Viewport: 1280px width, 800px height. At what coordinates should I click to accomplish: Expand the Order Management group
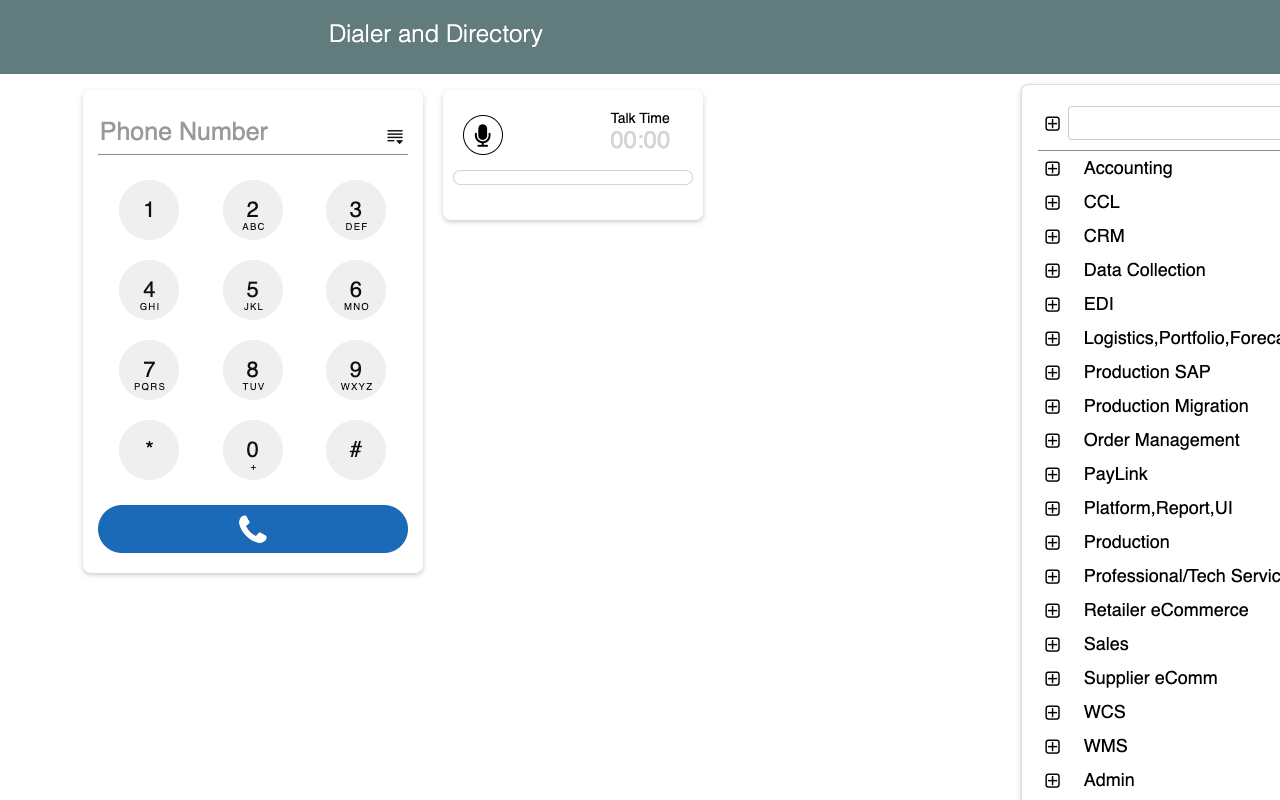pyautogui.click(x=1051, y=440)
